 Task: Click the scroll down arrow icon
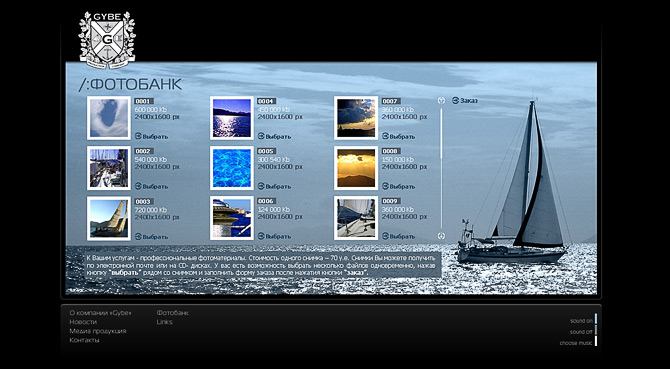(x=441, y=236)
